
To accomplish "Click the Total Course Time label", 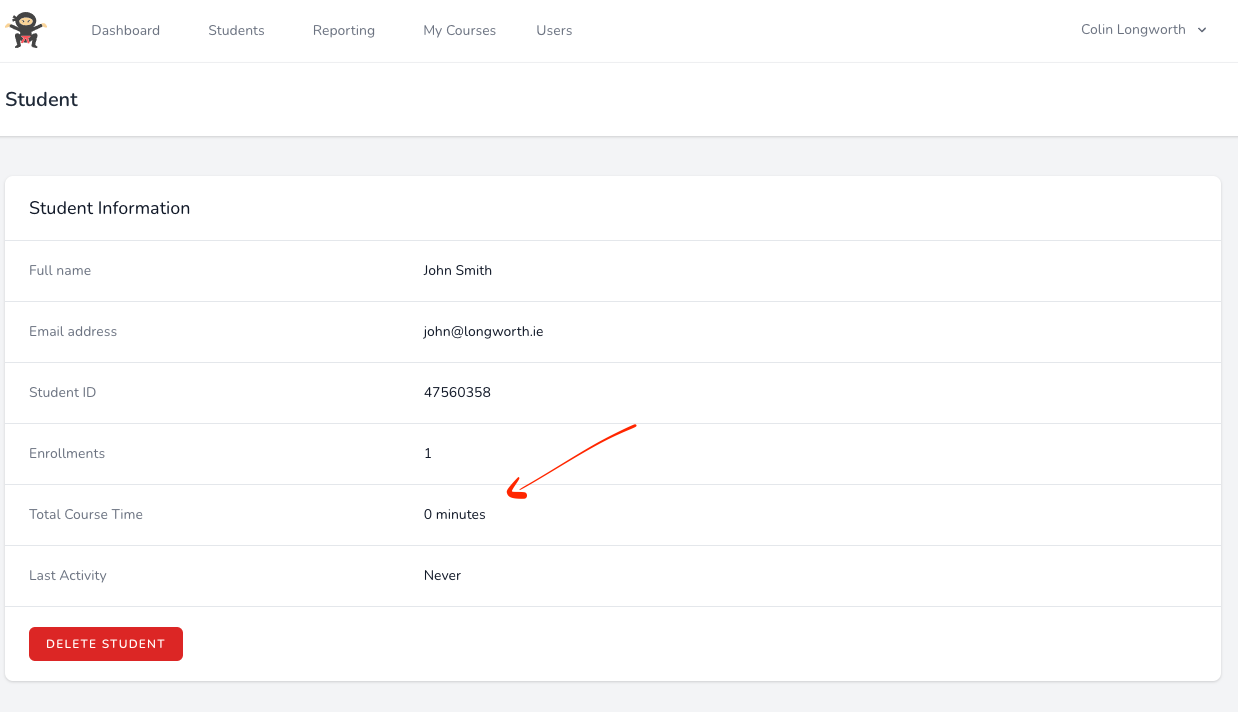I will [86, 514].
